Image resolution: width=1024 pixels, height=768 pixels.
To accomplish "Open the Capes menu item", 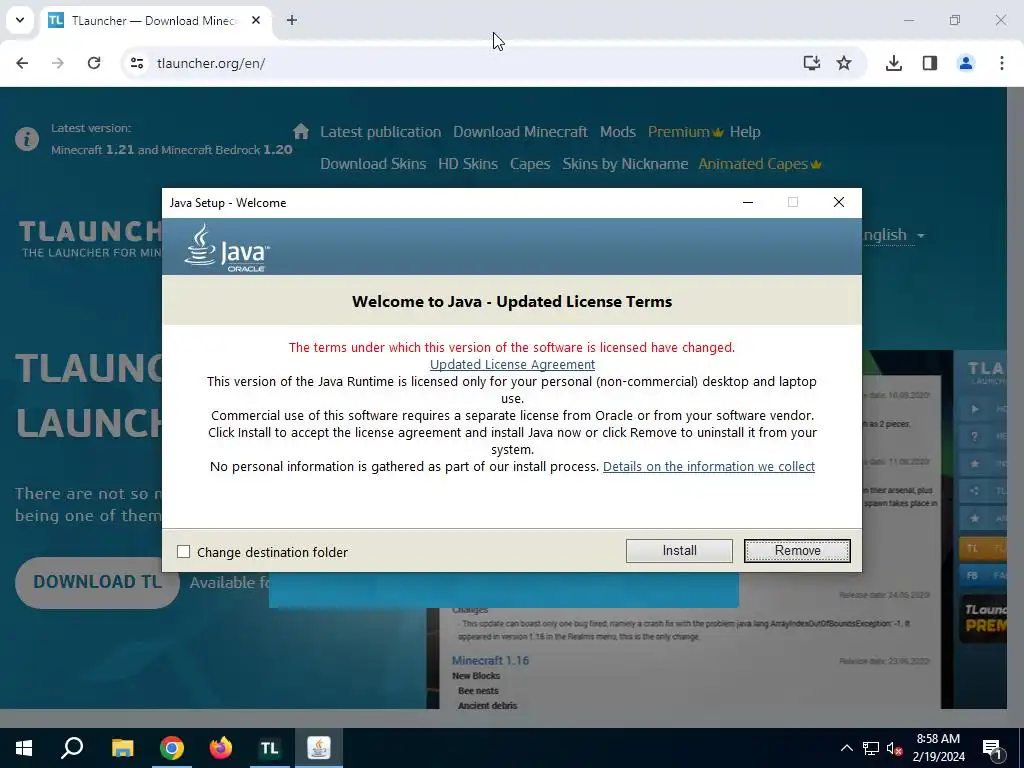I will 530,164.
